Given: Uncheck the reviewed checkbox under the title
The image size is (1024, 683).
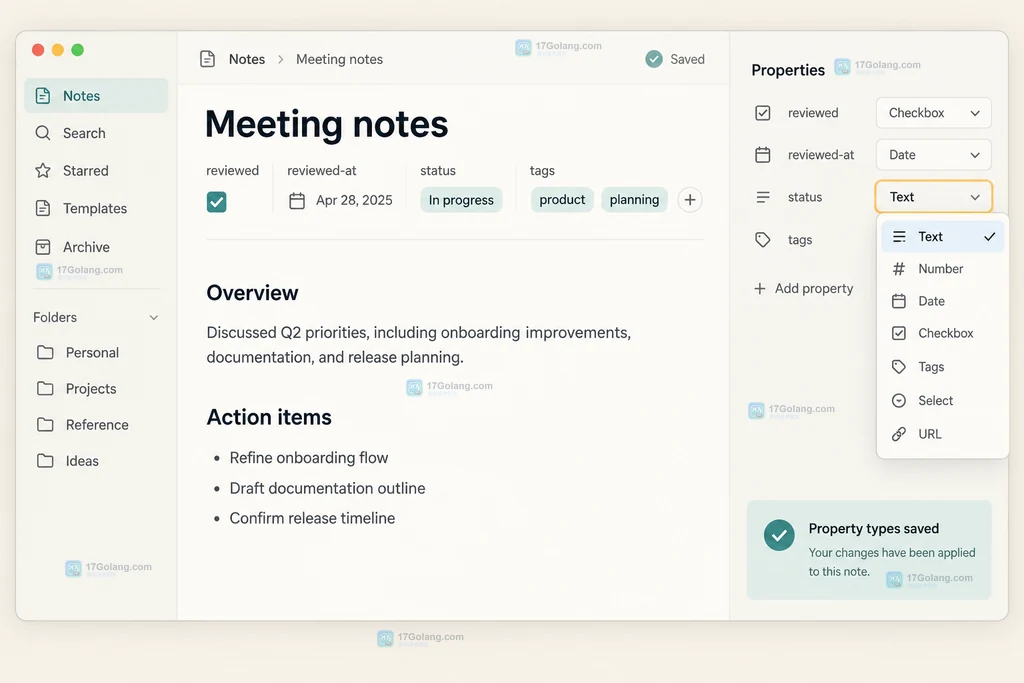Looking at the screenshot, I should (217, 202).
